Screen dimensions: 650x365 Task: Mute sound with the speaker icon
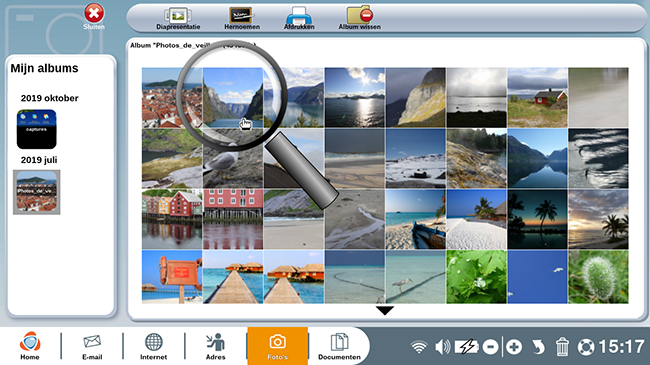pos(442,347)
